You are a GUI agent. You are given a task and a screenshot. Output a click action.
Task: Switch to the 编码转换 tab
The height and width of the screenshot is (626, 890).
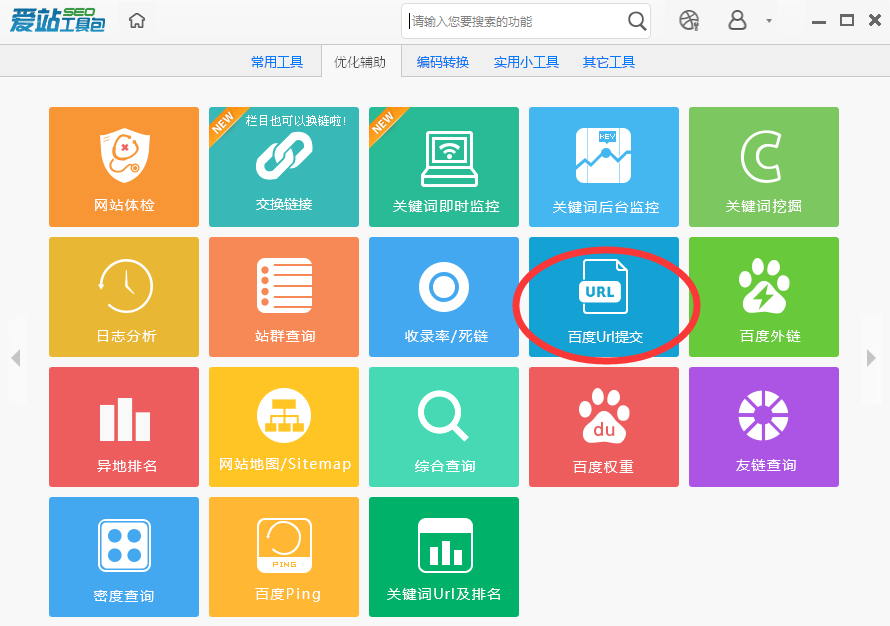click(442, 61)
